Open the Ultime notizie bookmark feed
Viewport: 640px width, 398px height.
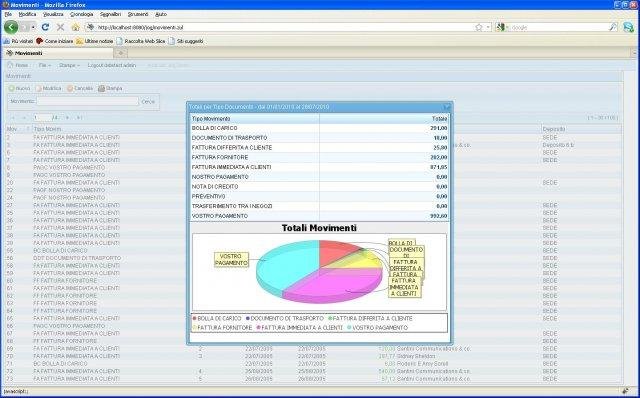pyautogui.click(x=95, y=41)
